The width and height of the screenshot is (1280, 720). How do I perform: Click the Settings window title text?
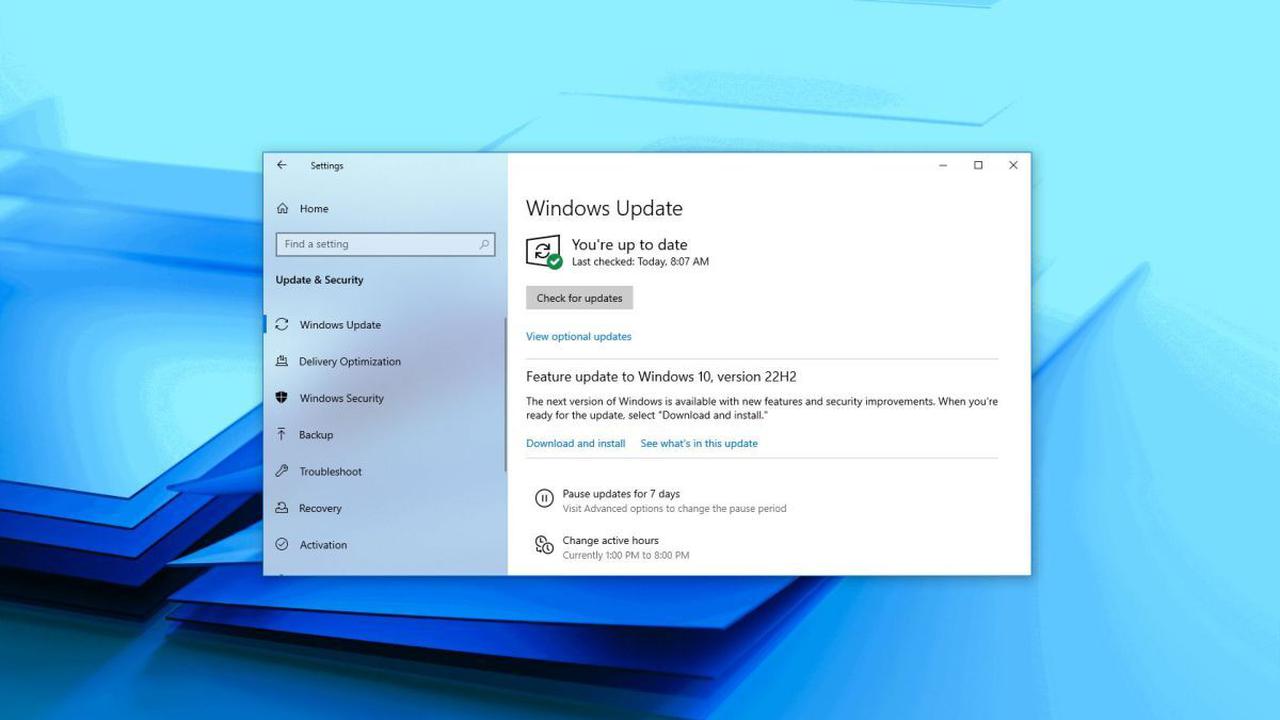point(327,166)
